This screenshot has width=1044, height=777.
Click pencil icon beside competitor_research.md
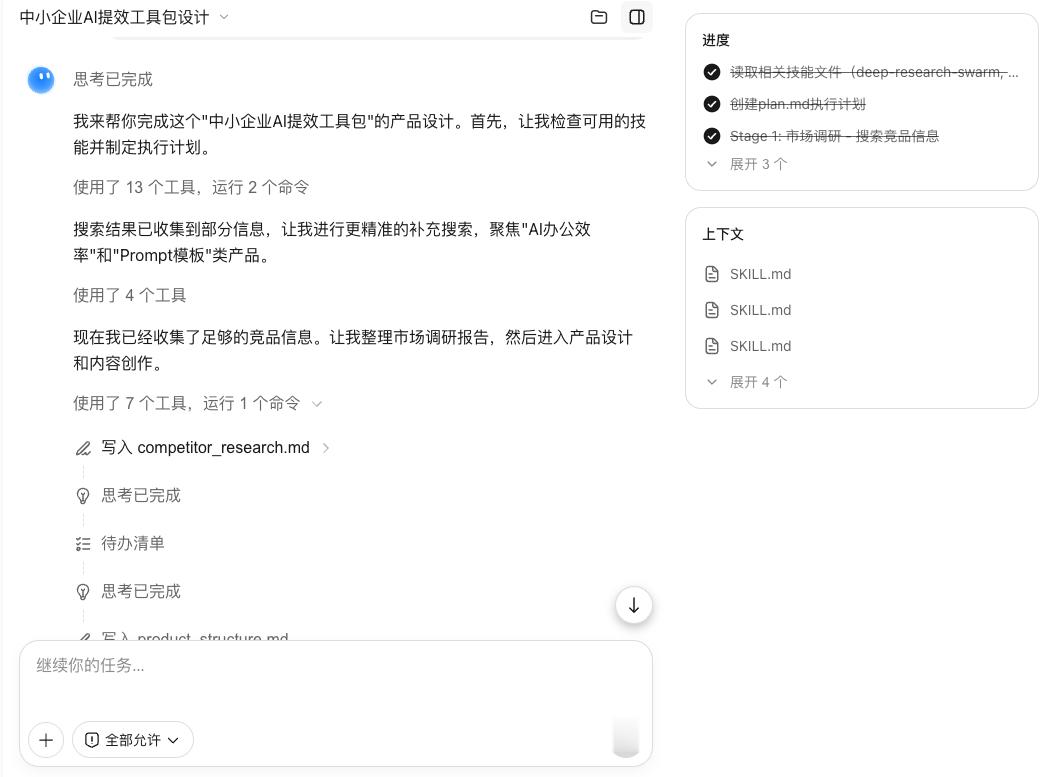point(83,449)
